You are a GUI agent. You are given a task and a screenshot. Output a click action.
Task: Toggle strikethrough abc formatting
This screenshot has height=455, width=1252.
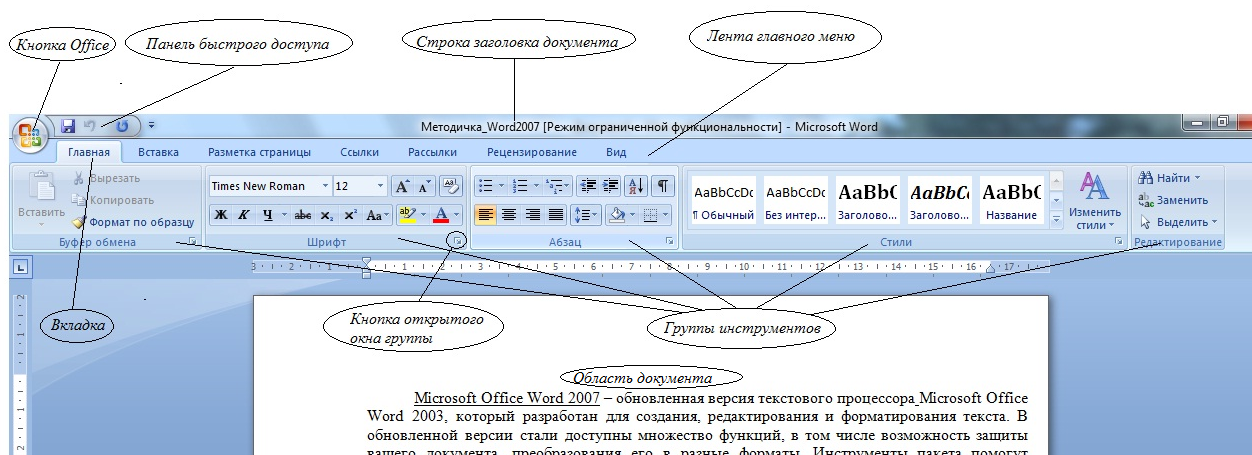pos(302,214)
